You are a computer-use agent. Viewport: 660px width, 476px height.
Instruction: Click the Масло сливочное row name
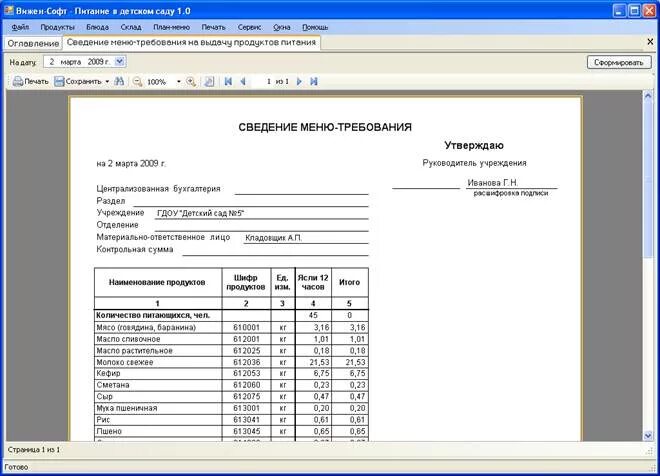pyautogui.click(x=128, y=339)
